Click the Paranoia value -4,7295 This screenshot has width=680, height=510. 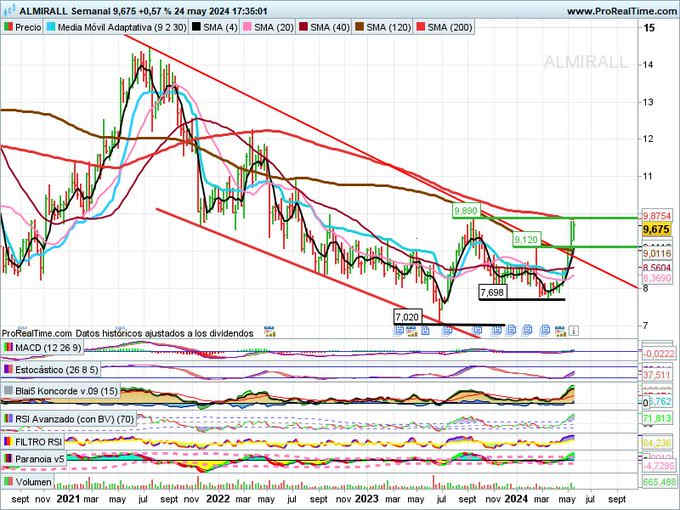(x=658, y=465)
